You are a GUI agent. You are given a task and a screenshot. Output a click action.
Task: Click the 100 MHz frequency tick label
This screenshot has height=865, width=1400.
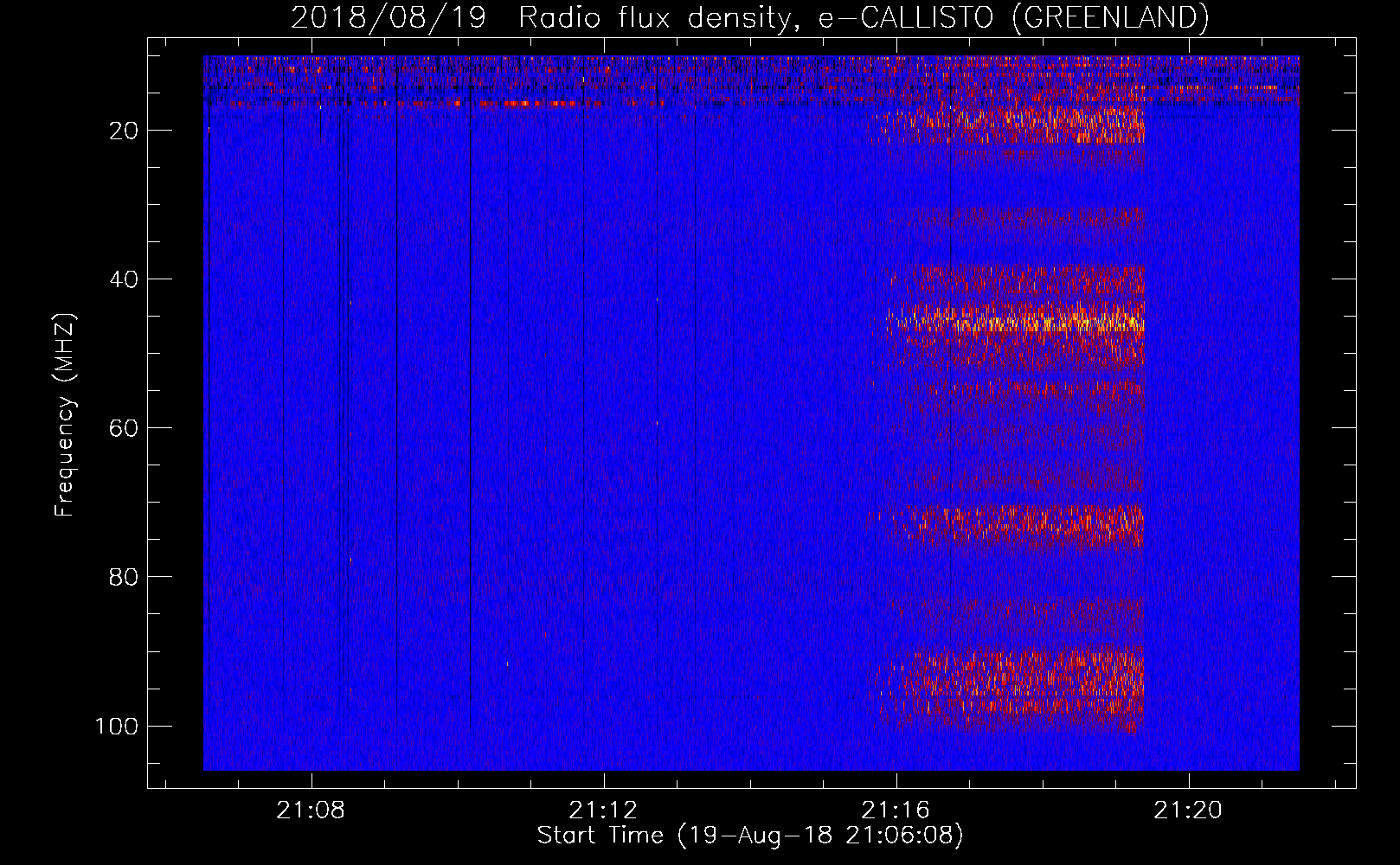point(117,726)
